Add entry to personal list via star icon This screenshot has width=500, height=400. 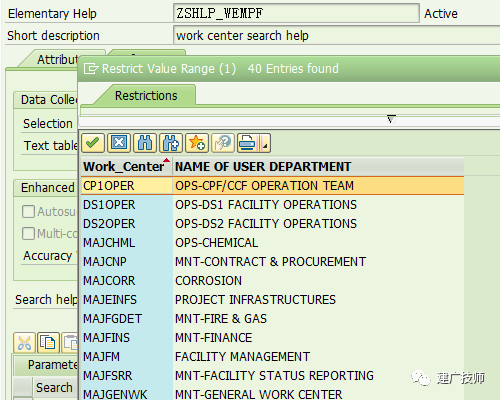pyautogui.click(x=197, y=143)
